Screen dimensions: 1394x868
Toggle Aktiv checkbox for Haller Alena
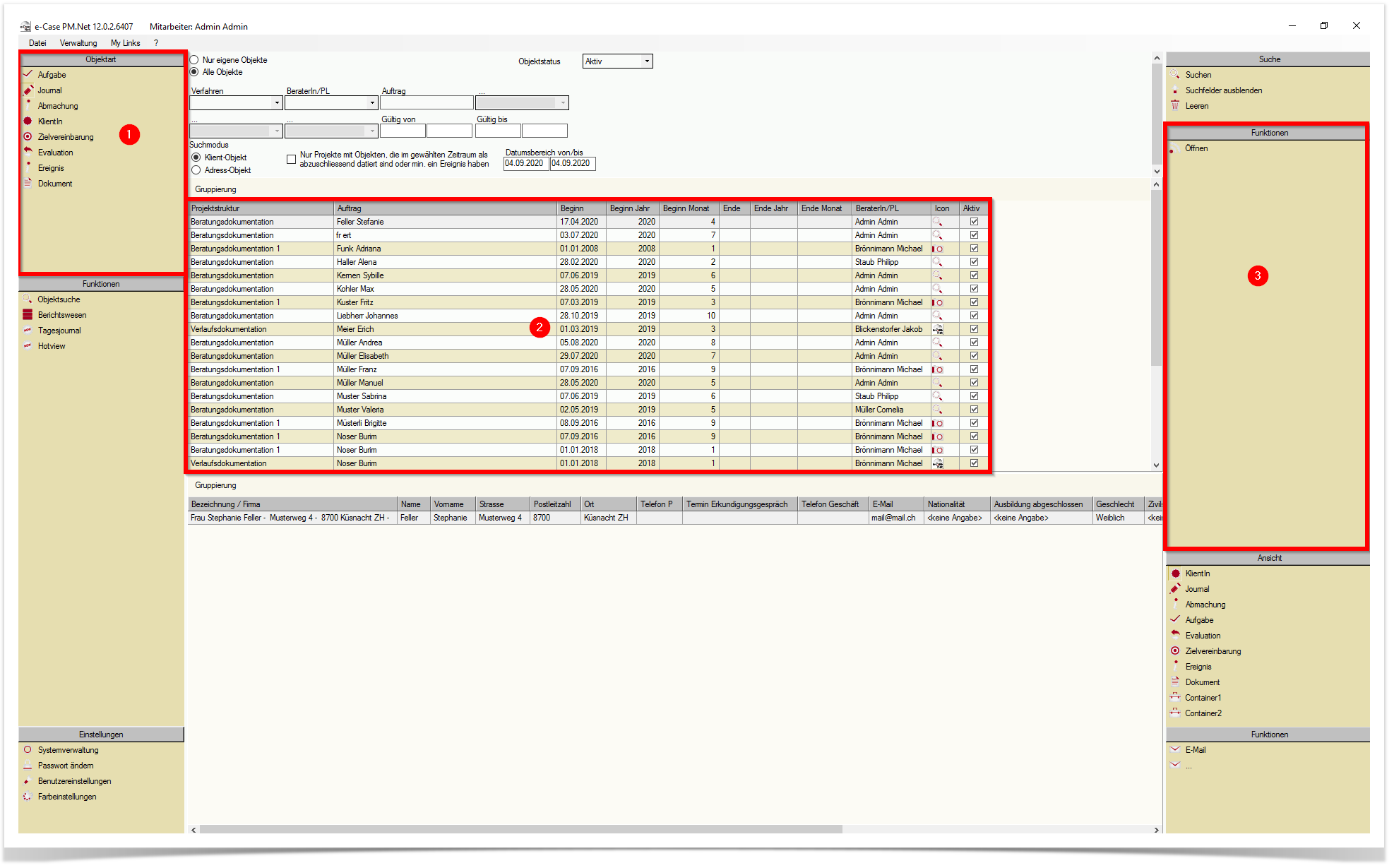click(974, 262)
